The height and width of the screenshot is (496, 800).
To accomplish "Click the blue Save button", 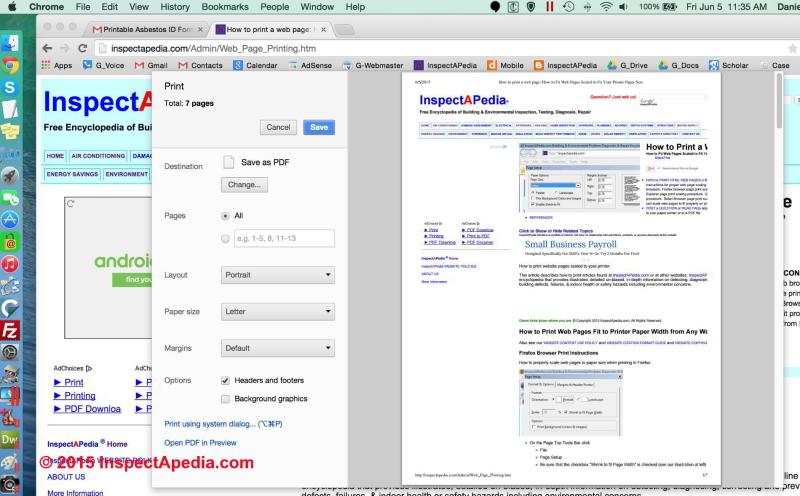I will click(x=319, y=127).
